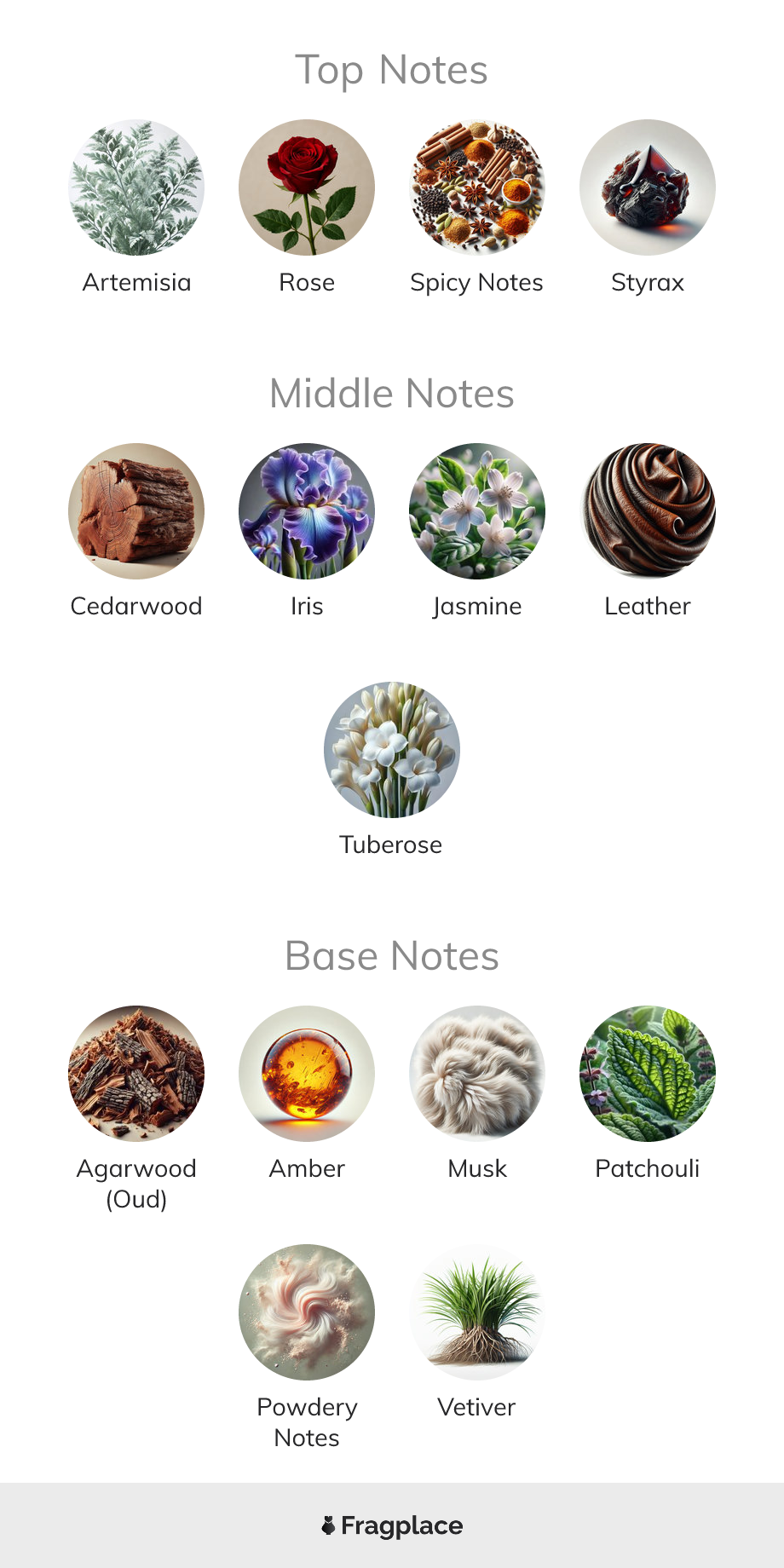Image resolution: width=784 pixels, height=1568 pixels.
Task: Click the Base Notes heading
Action: tap(392, 956)
